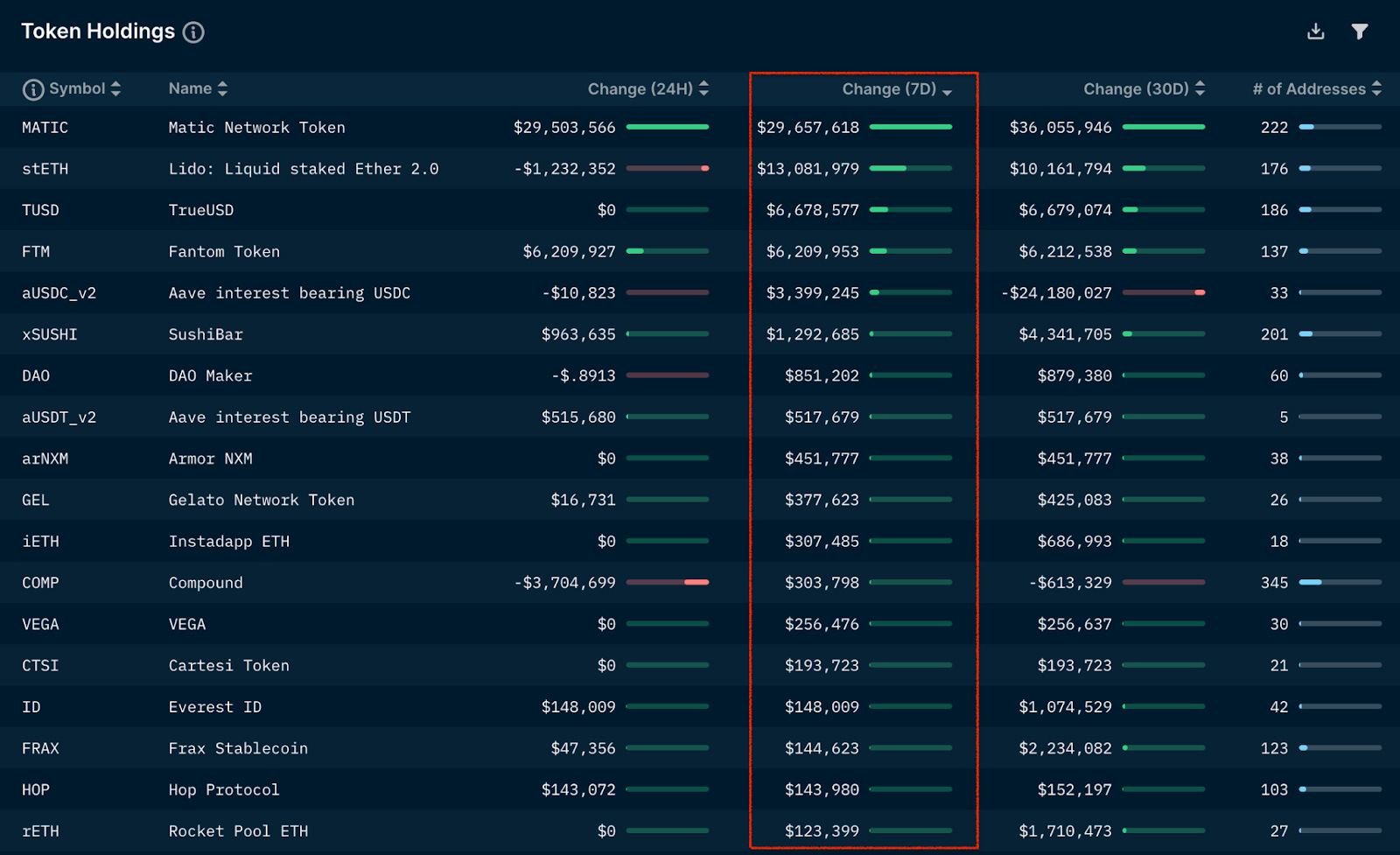Image resolution: width=1400 pixels, height=855 pixels.
Task: Click the Everest ID name
Action: 215,707
